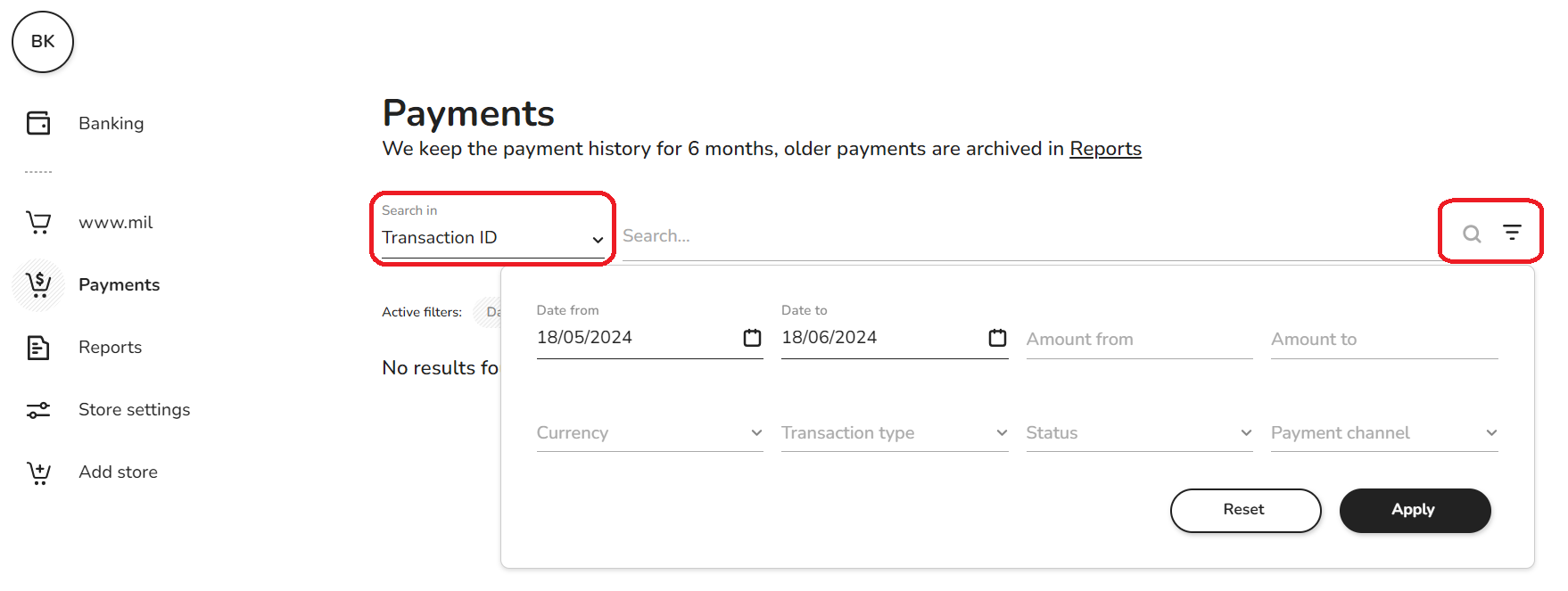Expand the Currency dropdown
1568x591 pixels.
click(649, 433)
